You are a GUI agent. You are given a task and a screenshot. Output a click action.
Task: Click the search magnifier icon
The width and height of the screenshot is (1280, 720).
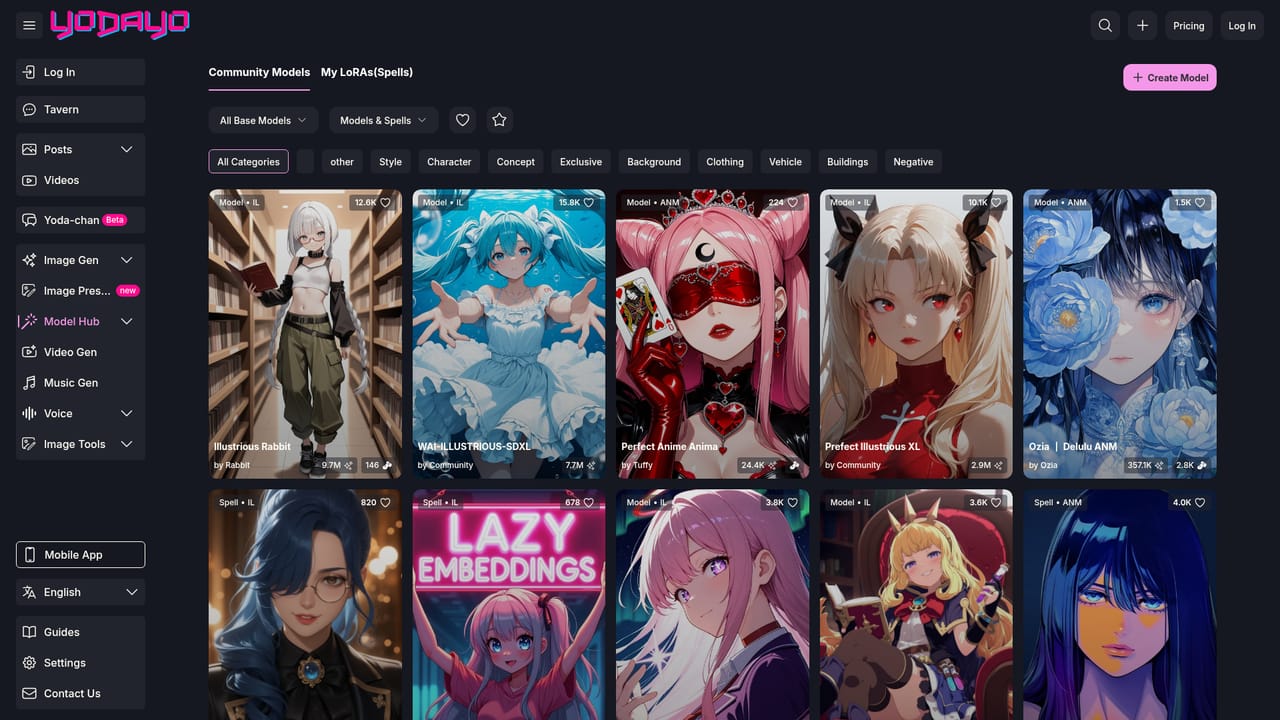pos(1105,25)
